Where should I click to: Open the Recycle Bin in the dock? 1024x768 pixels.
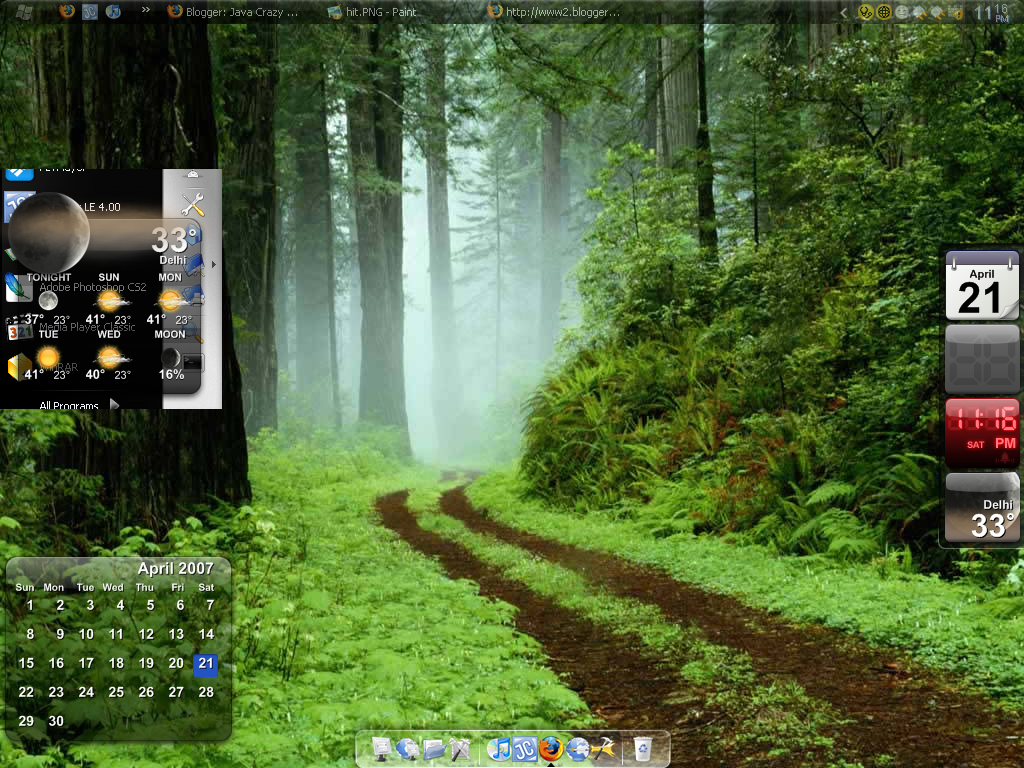click(643, 748)
